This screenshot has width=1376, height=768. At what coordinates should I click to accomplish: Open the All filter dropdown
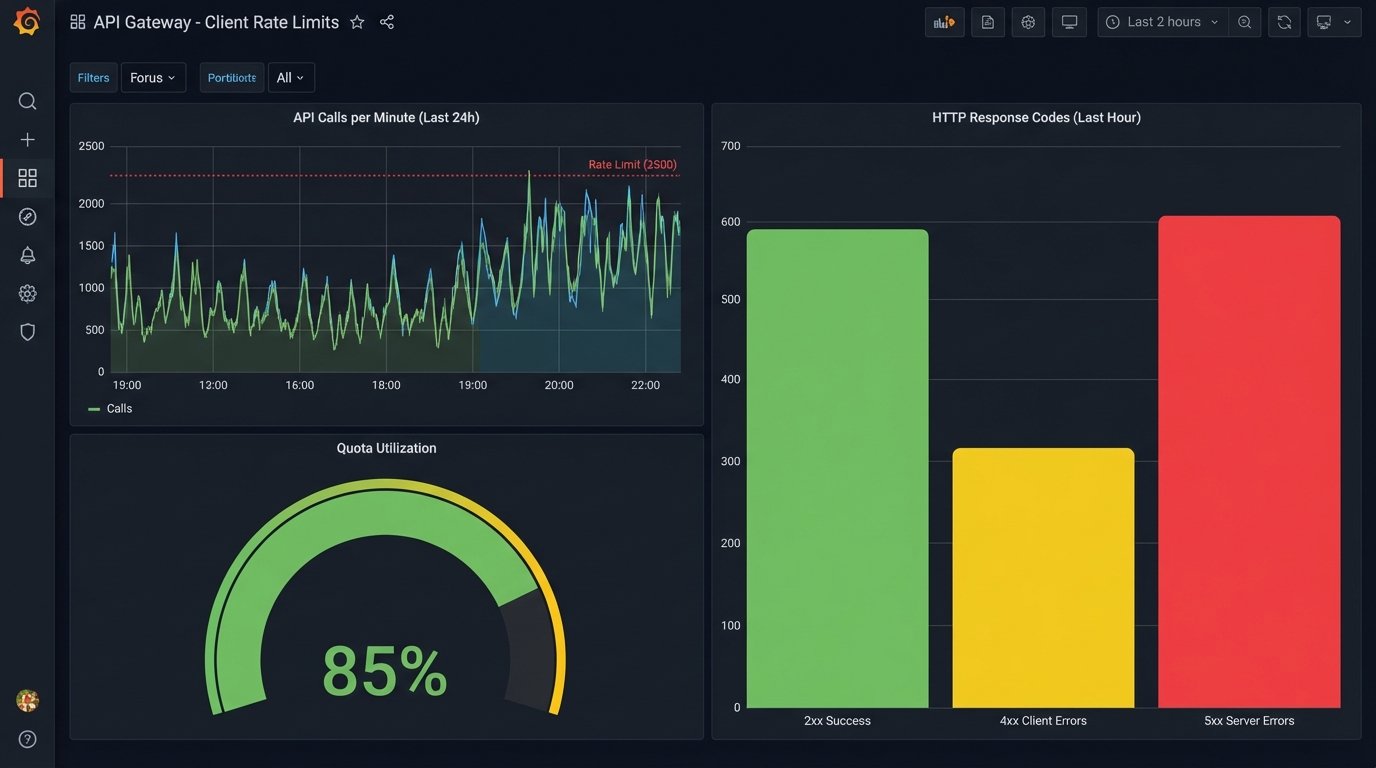290,77
